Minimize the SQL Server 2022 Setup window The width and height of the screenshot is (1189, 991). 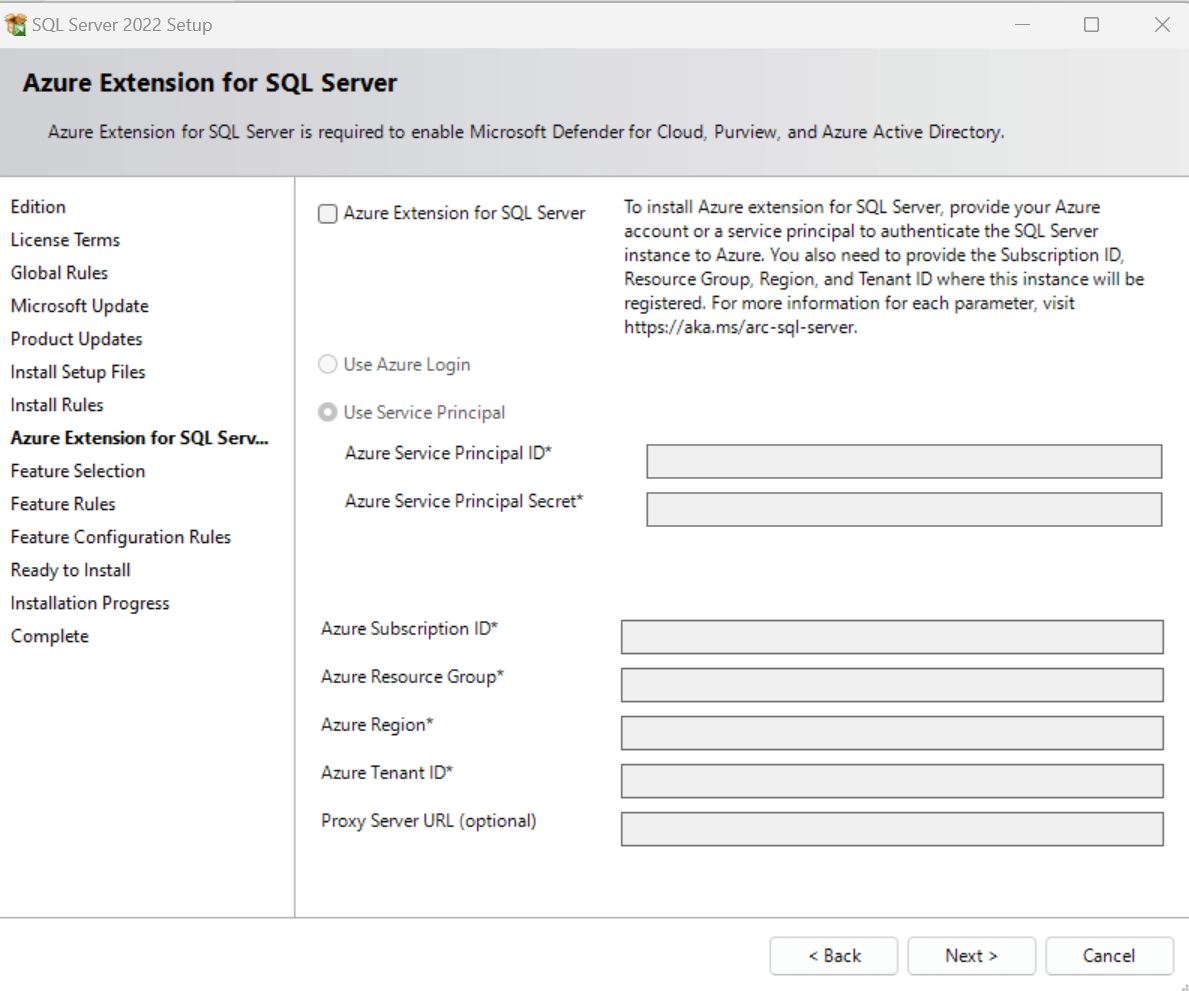tap(1022, 24)
